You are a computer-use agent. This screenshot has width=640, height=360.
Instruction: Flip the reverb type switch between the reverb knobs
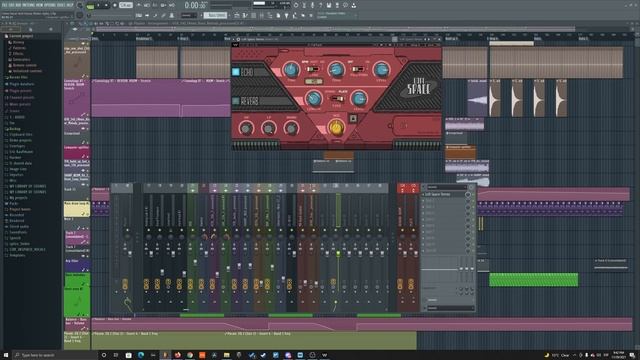(336, 99)
